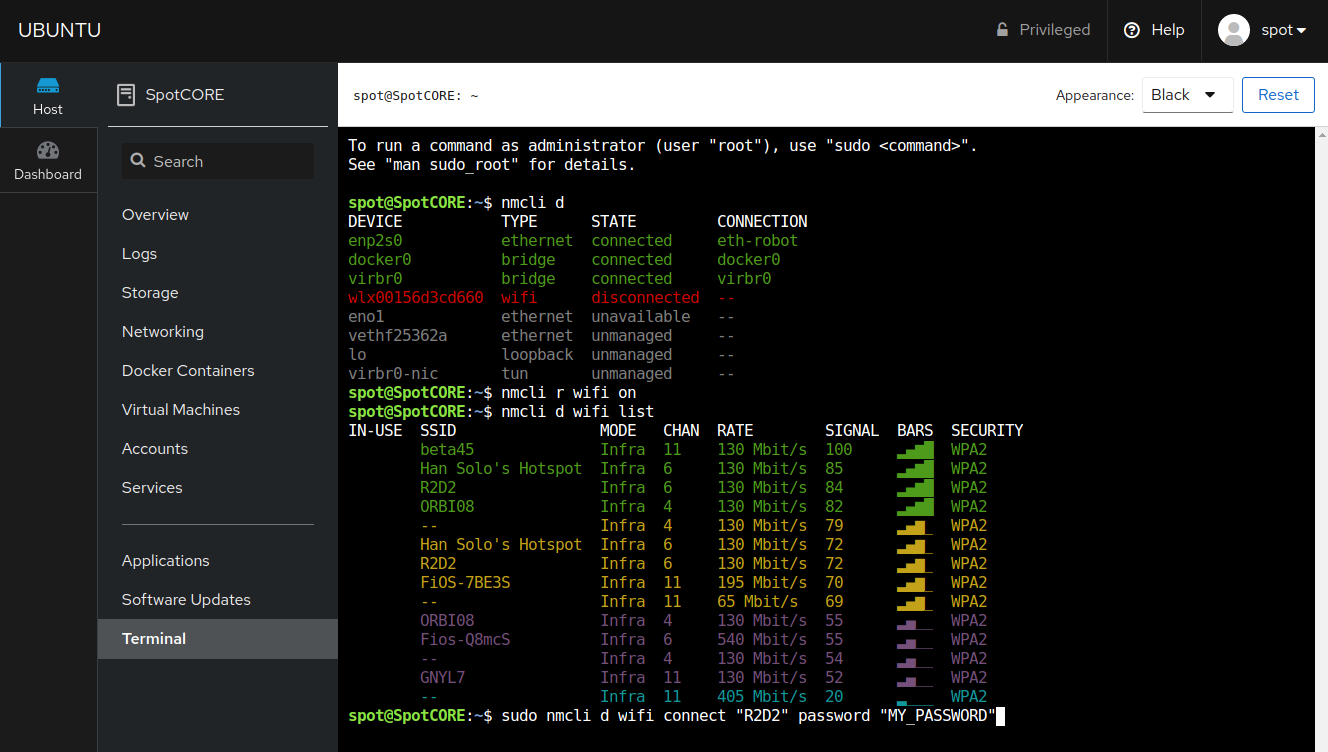The width and height of the screenshot is (1328, 752).
Task: Click the 405 Mbit/s rate value
Action: [x=762, y=697]
